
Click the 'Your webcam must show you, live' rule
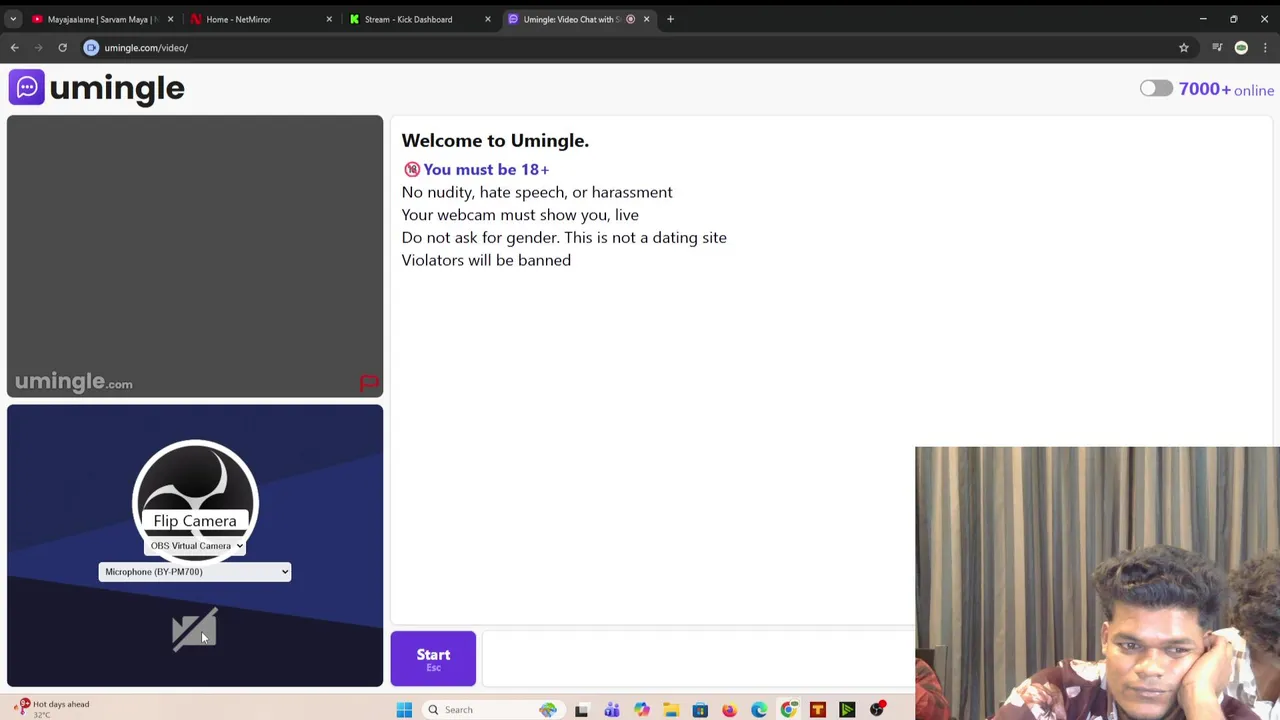(520, 215)
